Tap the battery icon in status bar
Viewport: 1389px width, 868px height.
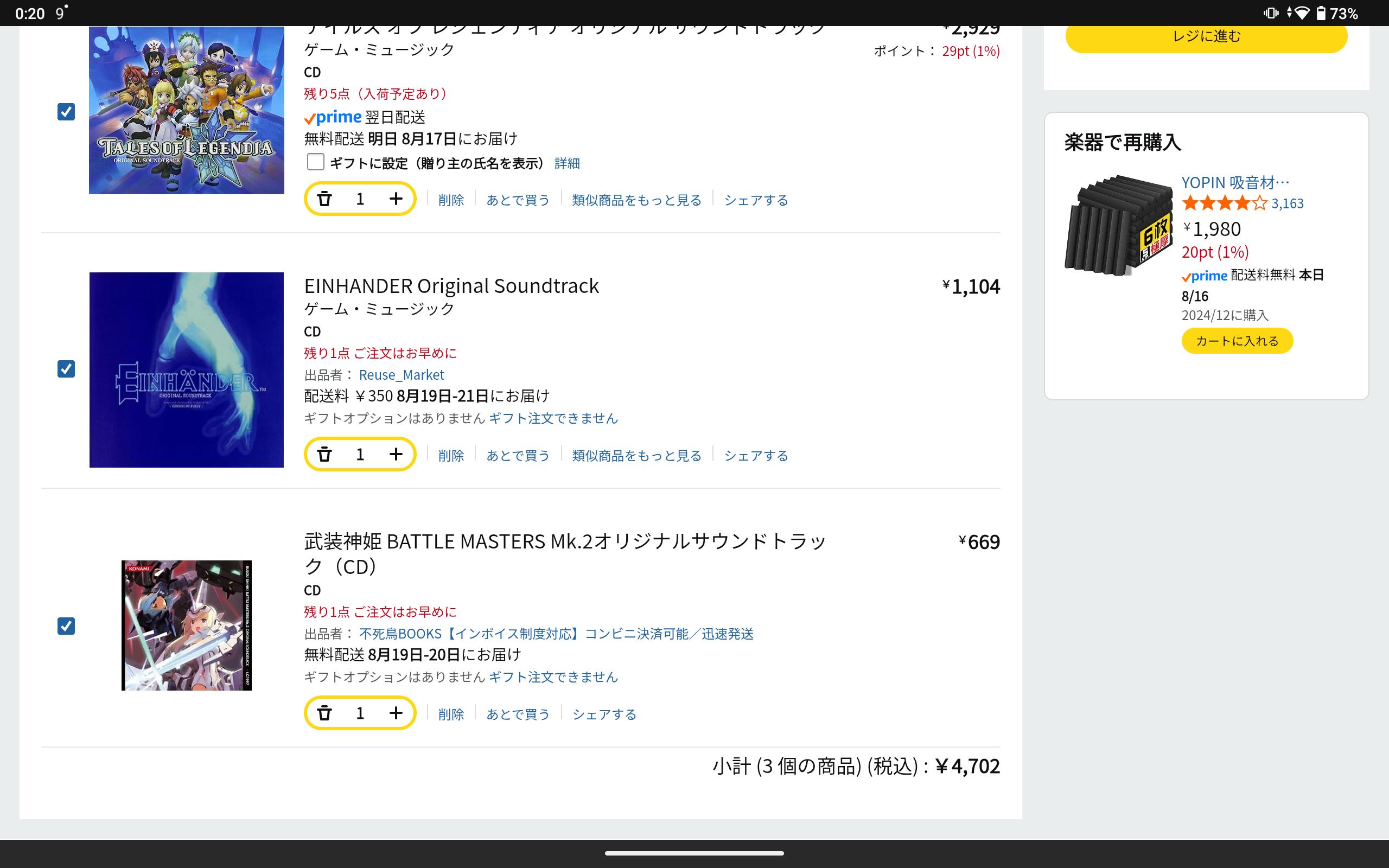[1321, 13]
